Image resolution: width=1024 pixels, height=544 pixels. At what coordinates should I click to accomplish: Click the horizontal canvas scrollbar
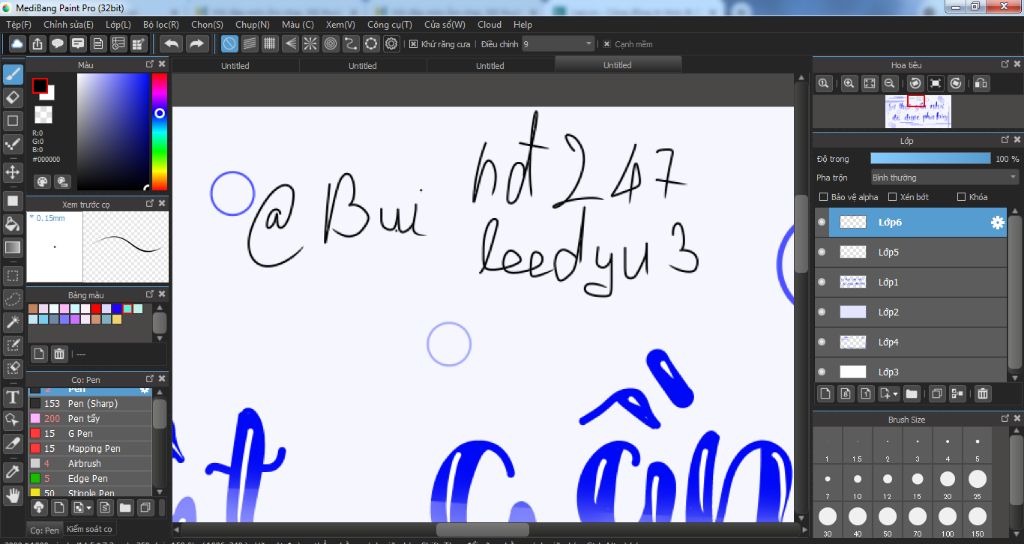coord(483,530)
